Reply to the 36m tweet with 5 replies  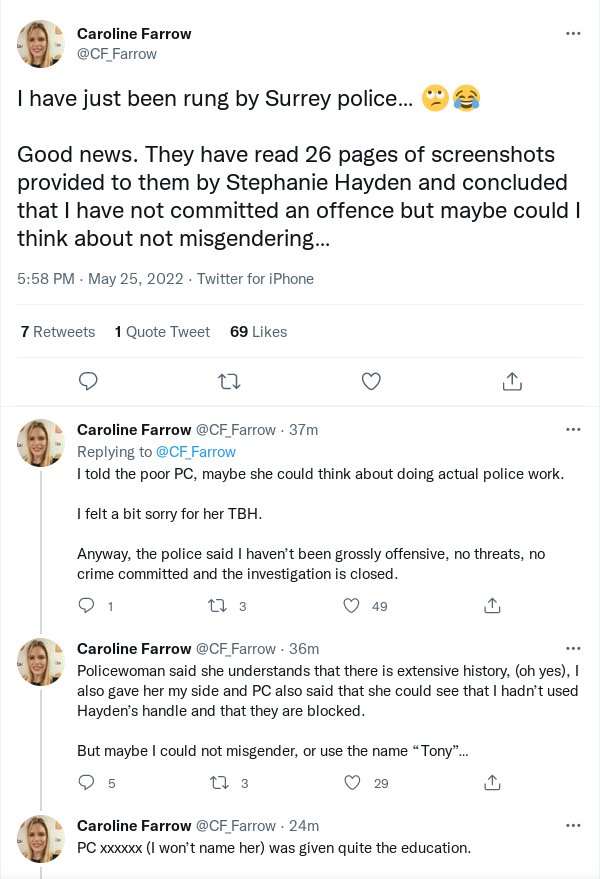tap(86, 783)
